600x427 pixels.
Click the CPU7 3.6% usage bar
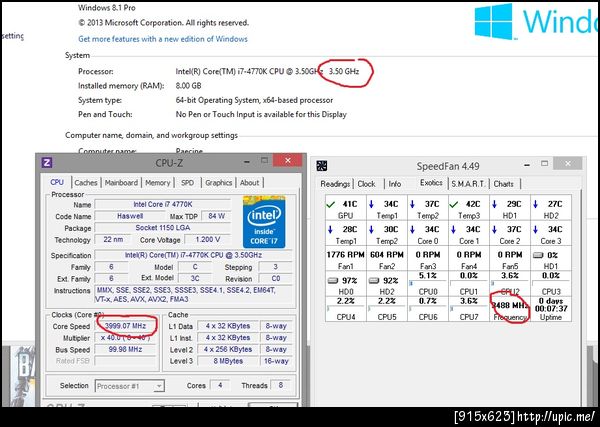click(x=469, y=308)
